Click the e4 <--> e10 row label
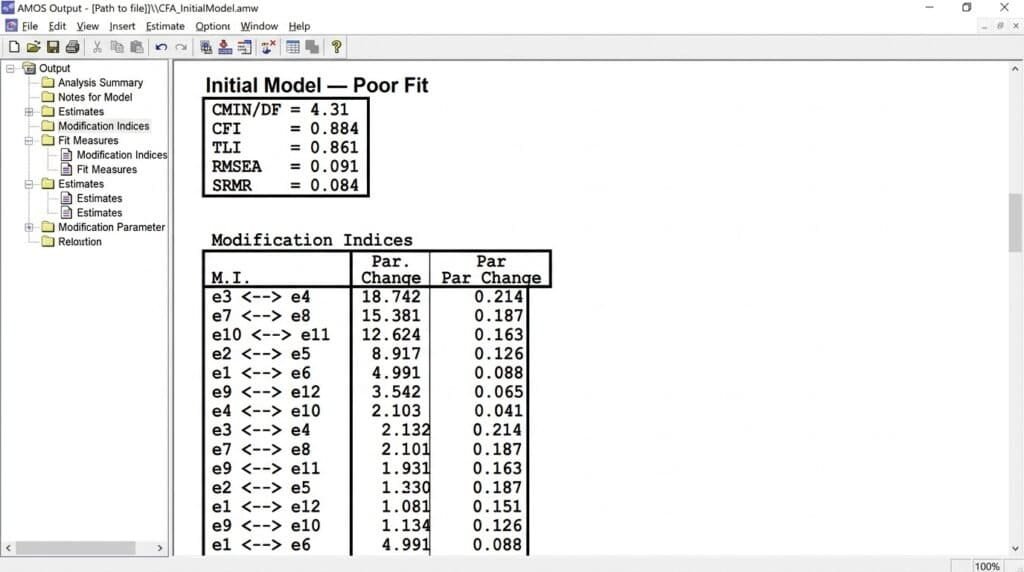The width and height of the screenshot is (1024, 572). 266,411
